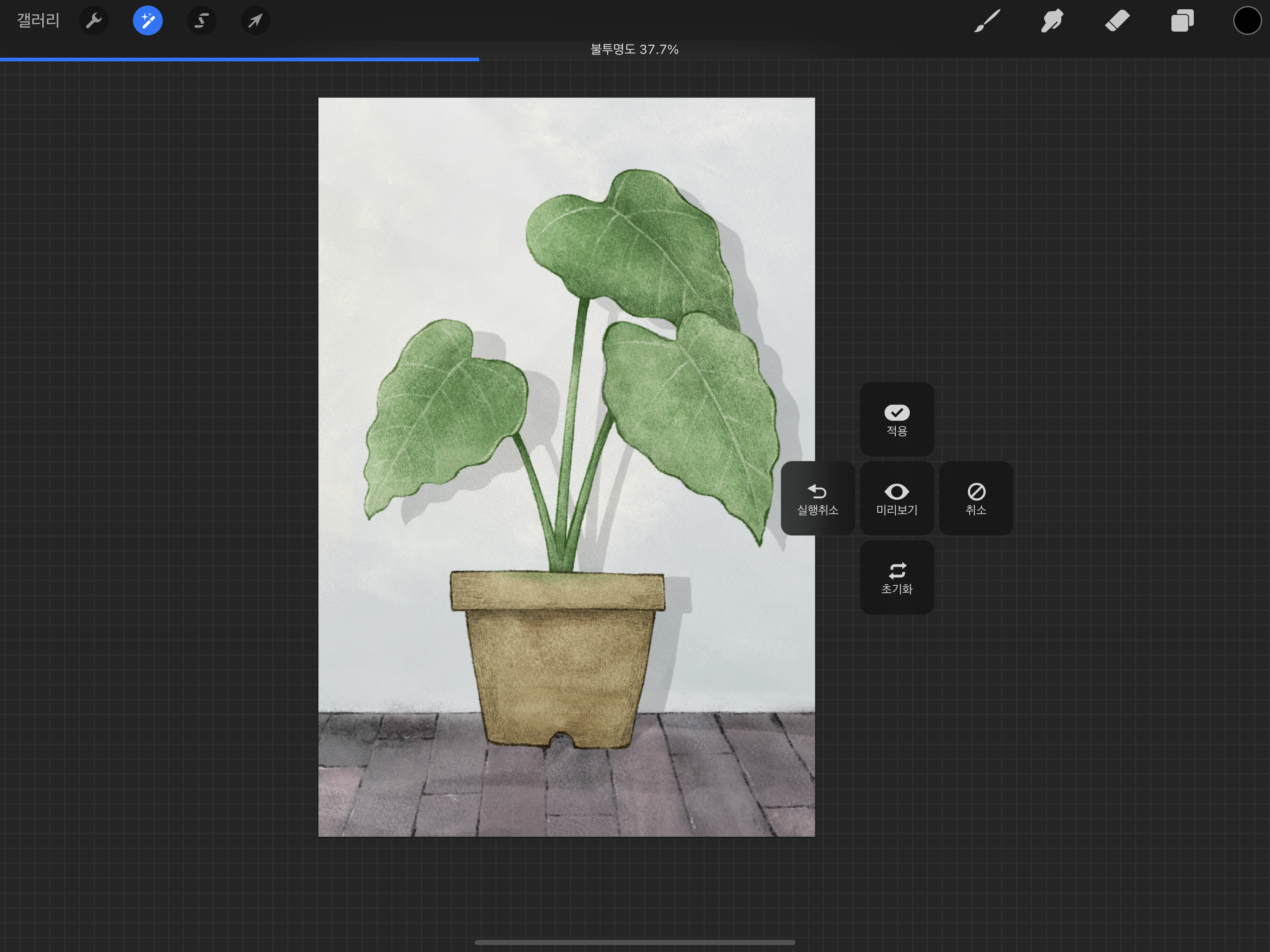
Task: Undo last step with 실행취소
Action: tap(818, 498)
